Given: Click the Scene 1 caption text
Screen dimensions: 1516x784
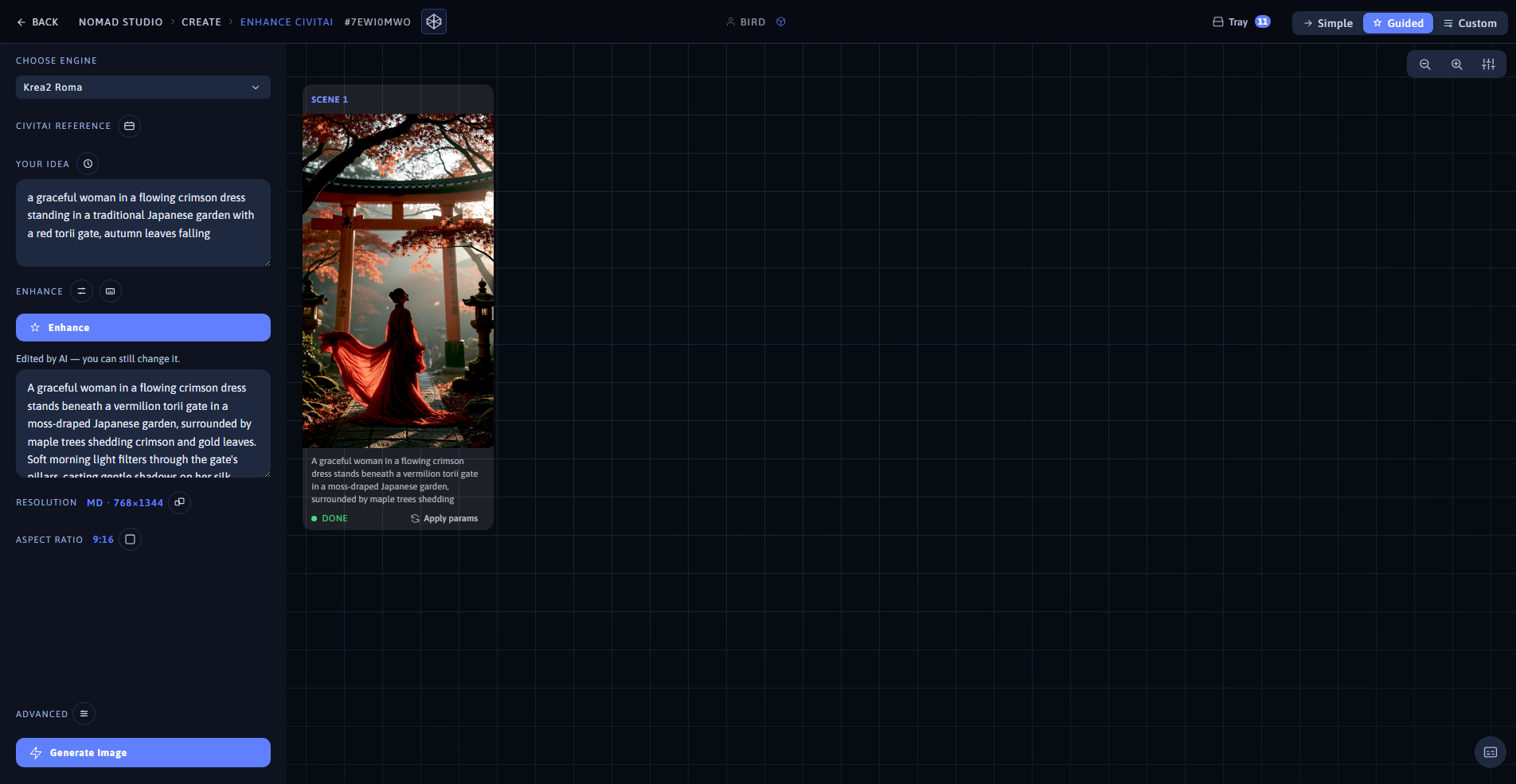Looking at the screenshot, I should 395,480.
